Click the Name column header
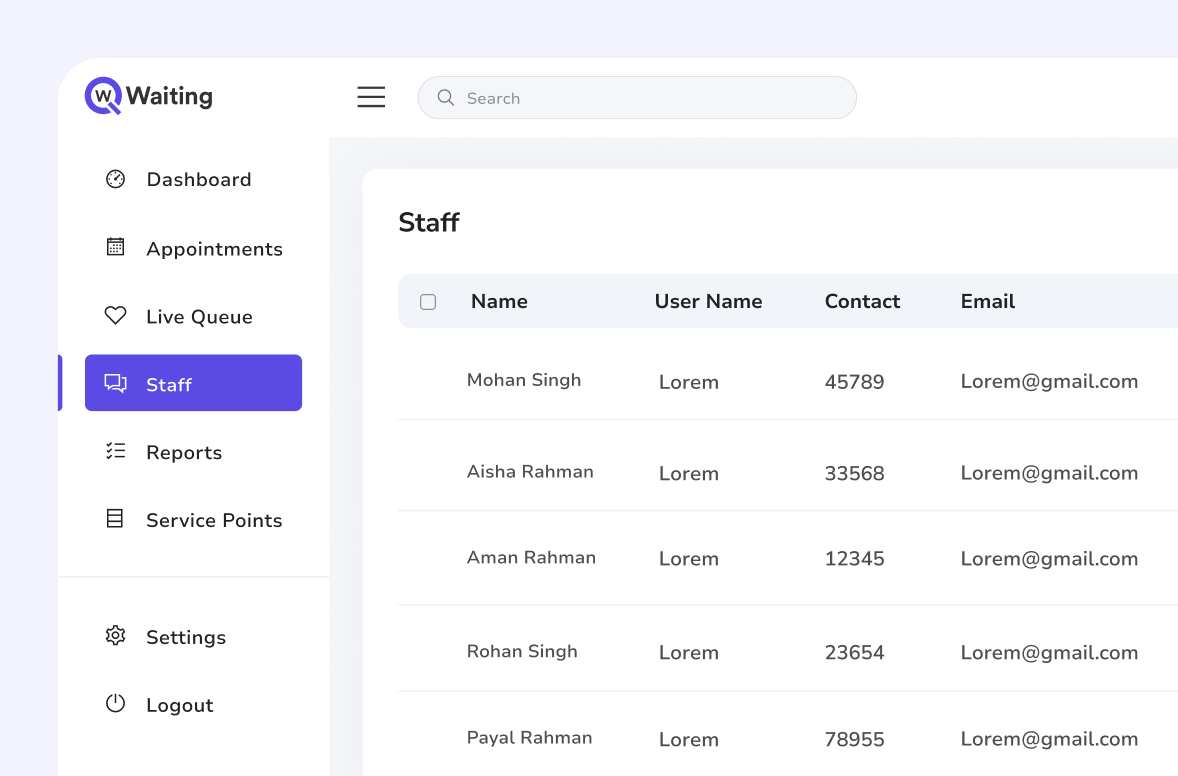The width and height of the screenshot is (1178, 776). coord(499,301)
